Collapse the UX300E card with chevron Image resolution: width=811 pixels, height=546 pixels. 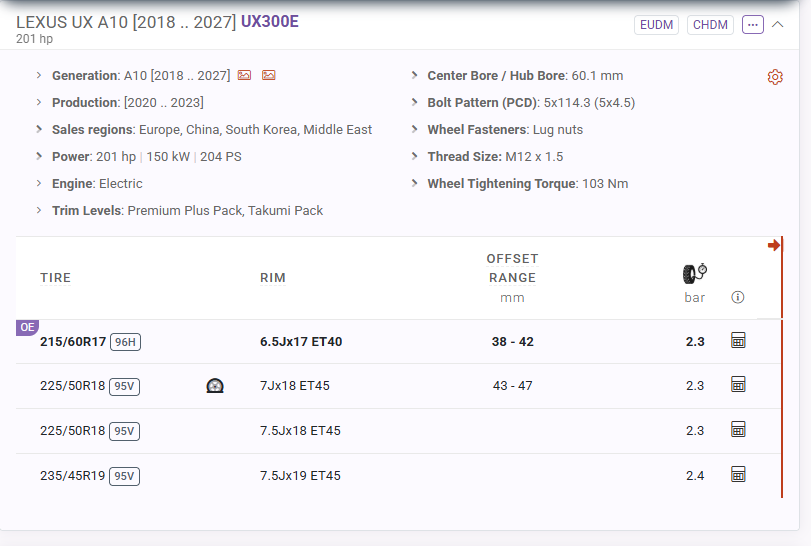[x=777, y=25]
